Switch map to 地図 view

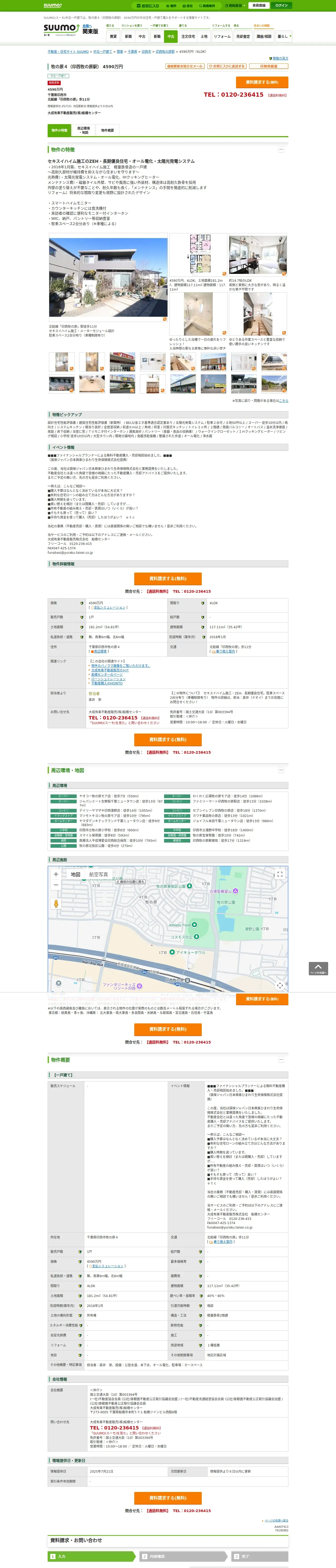(76, 875)
